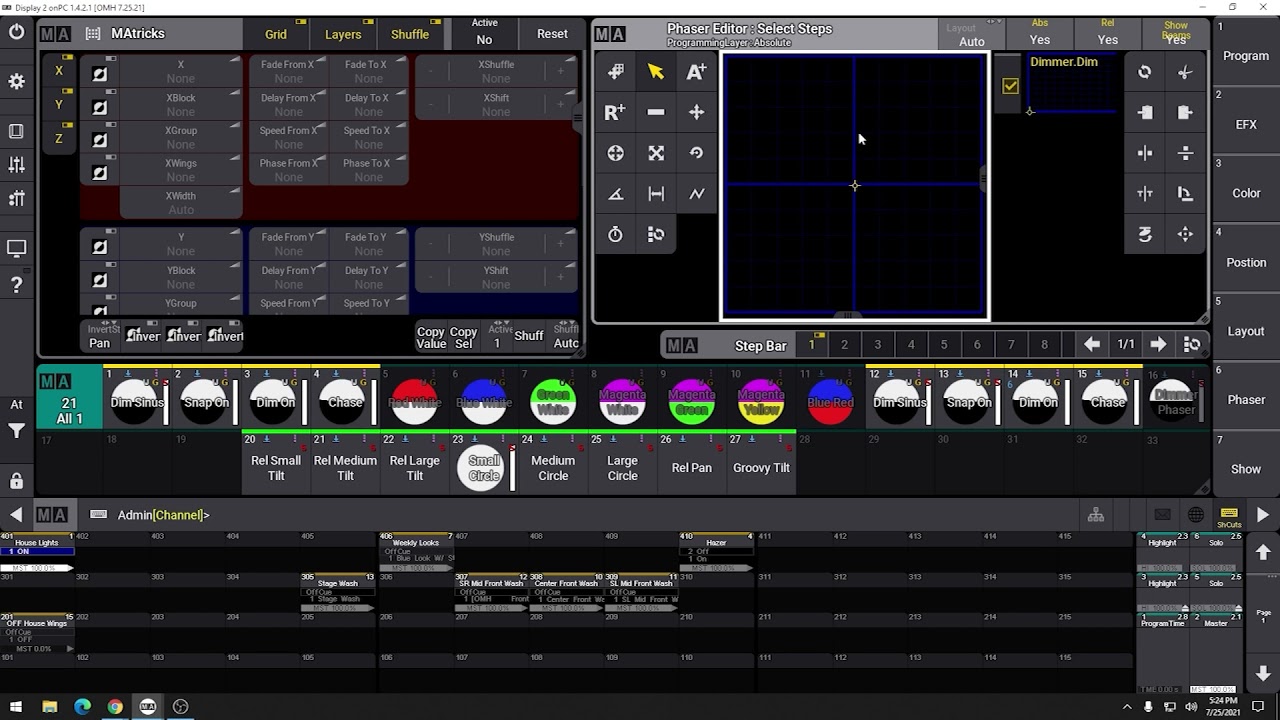Viewport: 1280px width, 720px height.
Task: Click the A+ add absolute step icon
Action: click(x=697, y=71)
